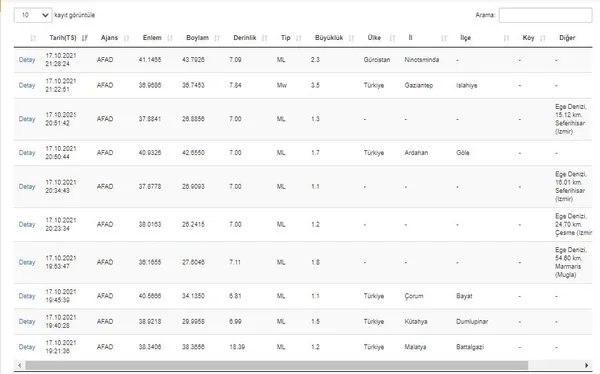Sort by the Boylam column sort icon
Screen dimensions: 600x374
(x=217, y=38)
